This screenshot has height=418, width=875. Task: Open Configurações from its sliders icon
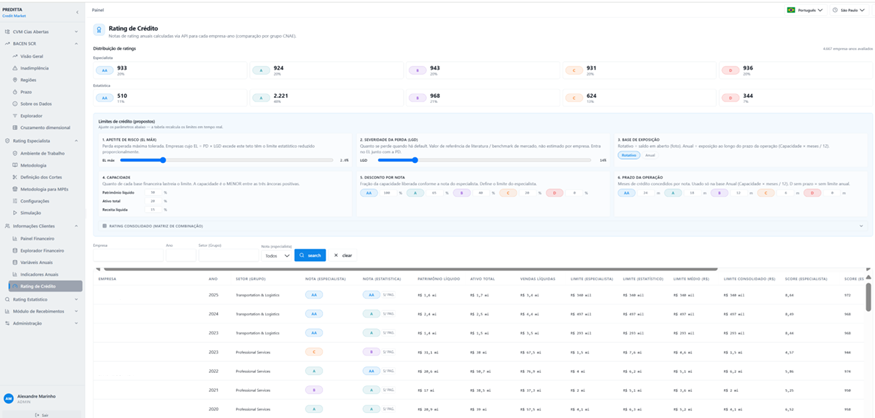pyautogui.click(x=15, y=201)
